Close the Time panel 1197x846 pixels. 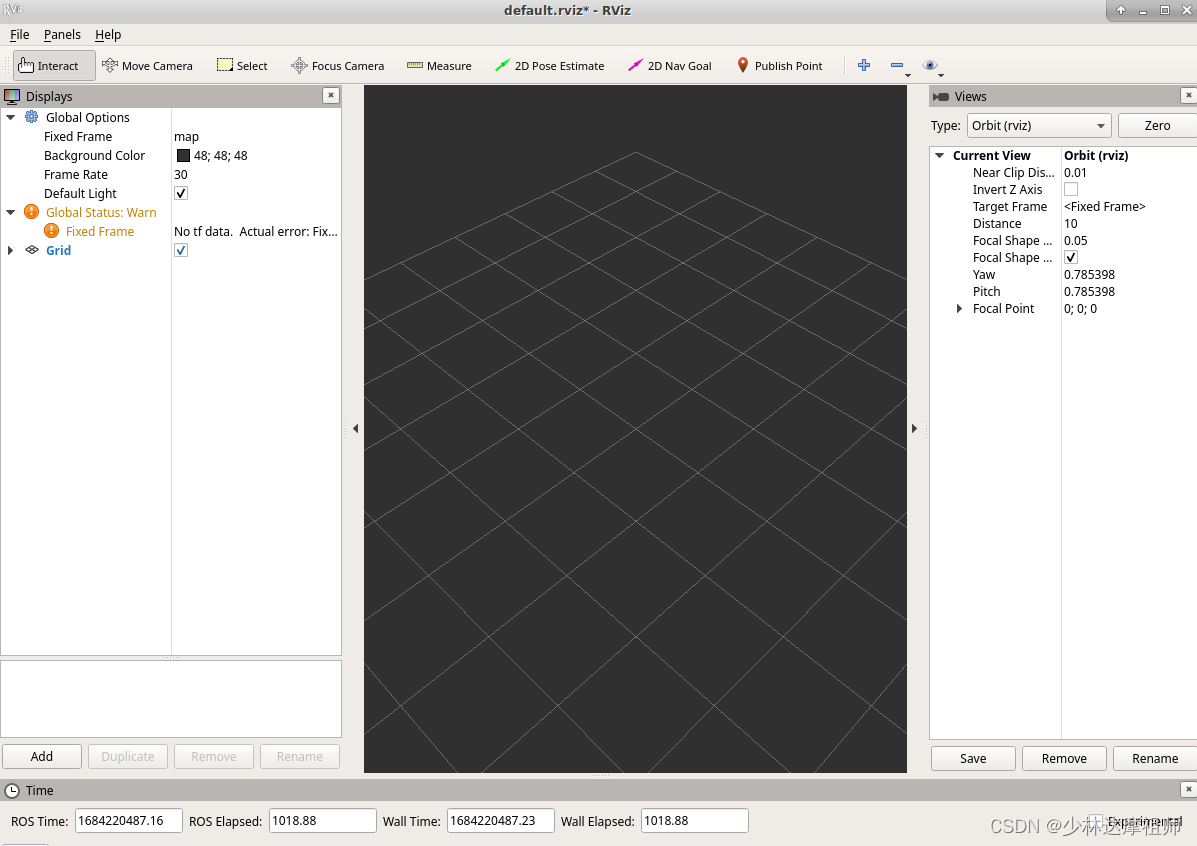(x=1189, y=789)
